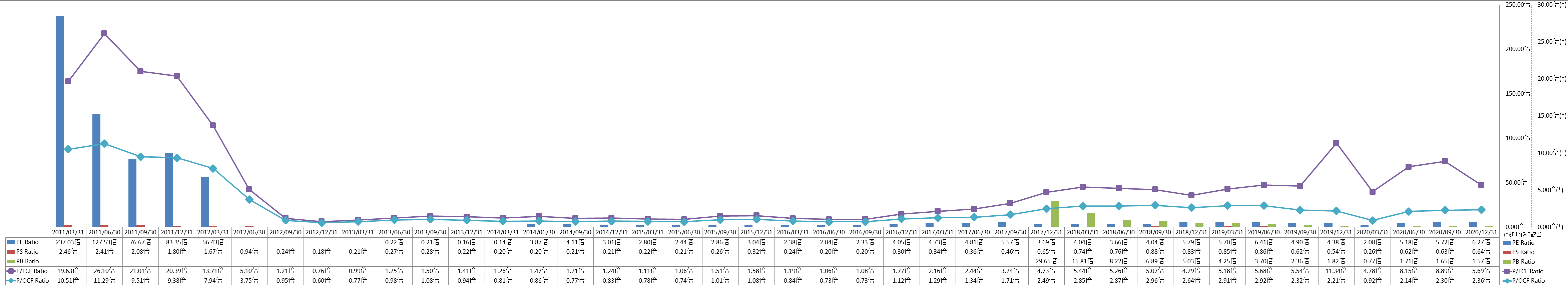Click the 2012/06/30 date column header
This screenshot has width=1568, height=286.
click(x=249, y=232)
